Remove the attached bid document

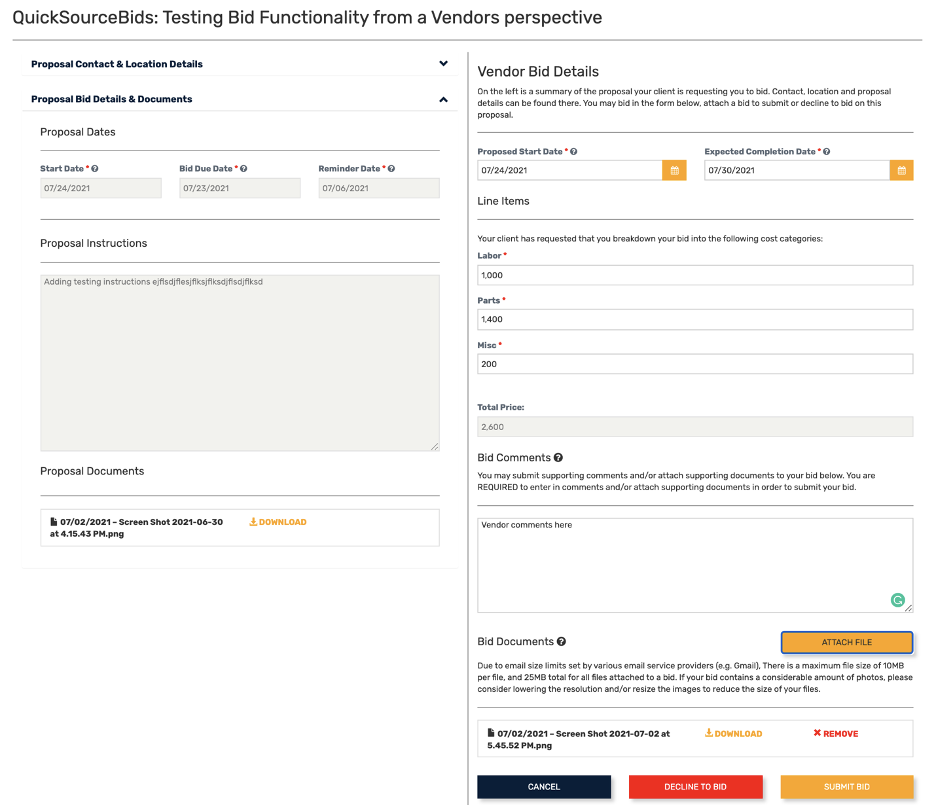[836, 734]
